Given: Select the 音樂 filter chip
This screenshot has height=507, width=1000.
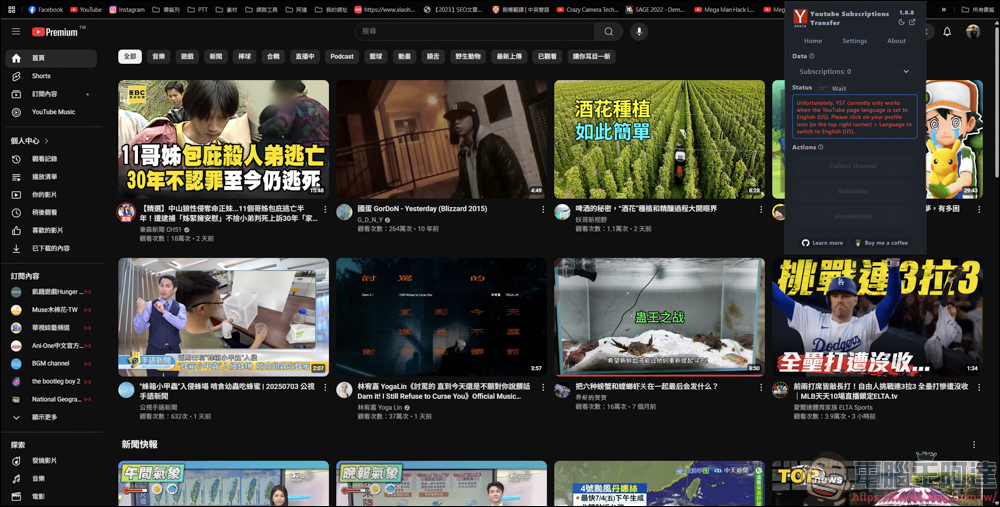Looking at the screenshot, I should point(159,56).
